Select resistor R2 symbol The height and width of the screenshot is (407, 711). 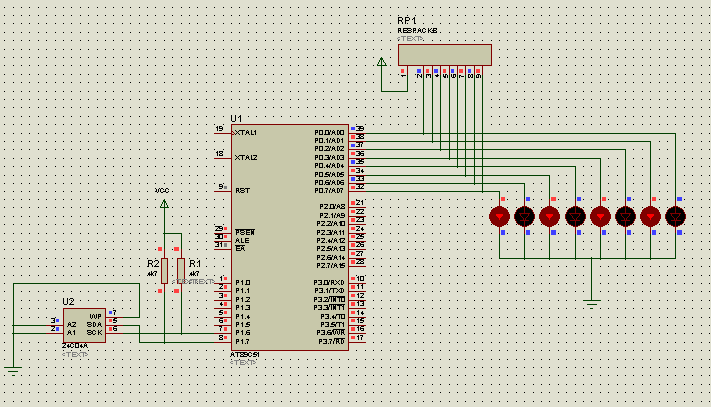pos(164,271)
